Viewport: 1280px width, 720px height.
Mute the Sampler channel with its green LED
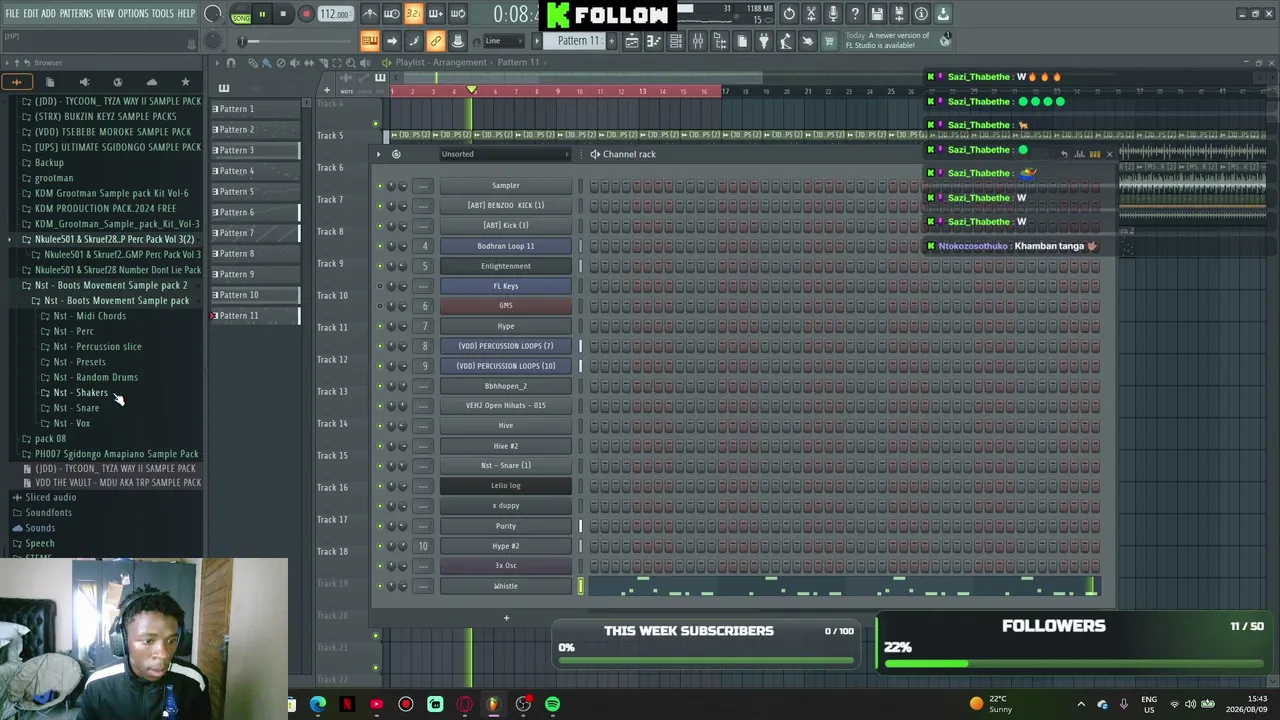click(x=380, y=186)
